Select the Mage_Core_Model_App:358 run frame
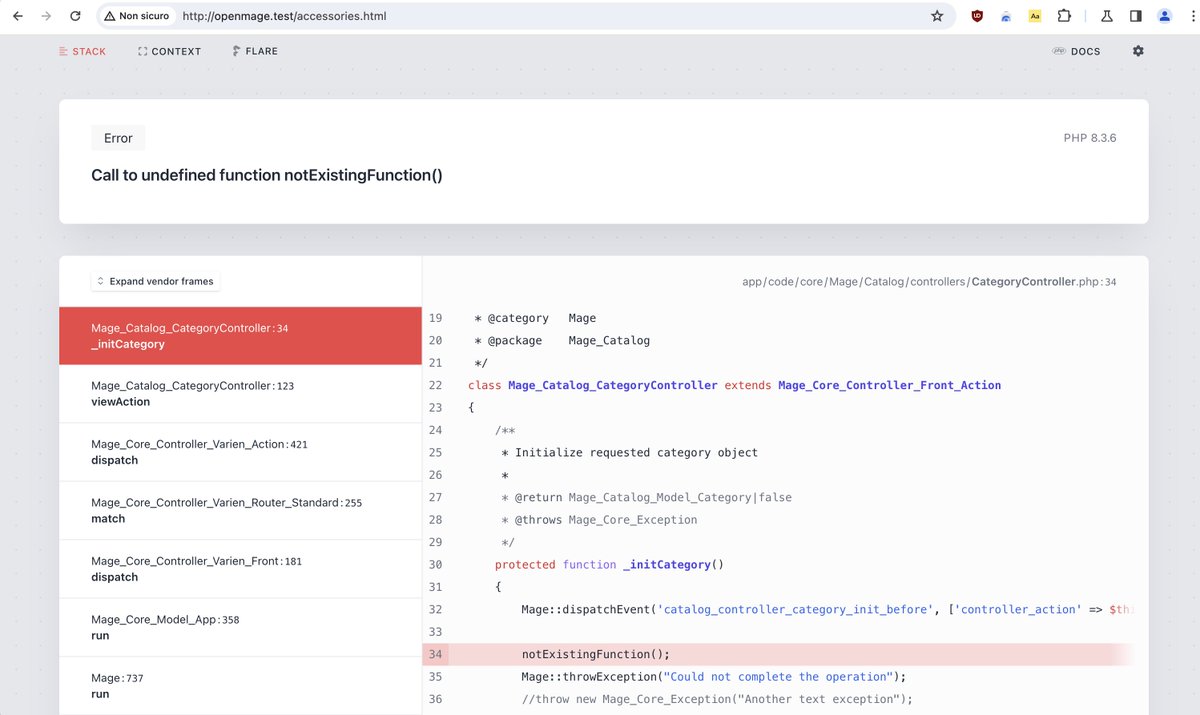This screenshot has height=715, width=1200. [x=240, y=628]
